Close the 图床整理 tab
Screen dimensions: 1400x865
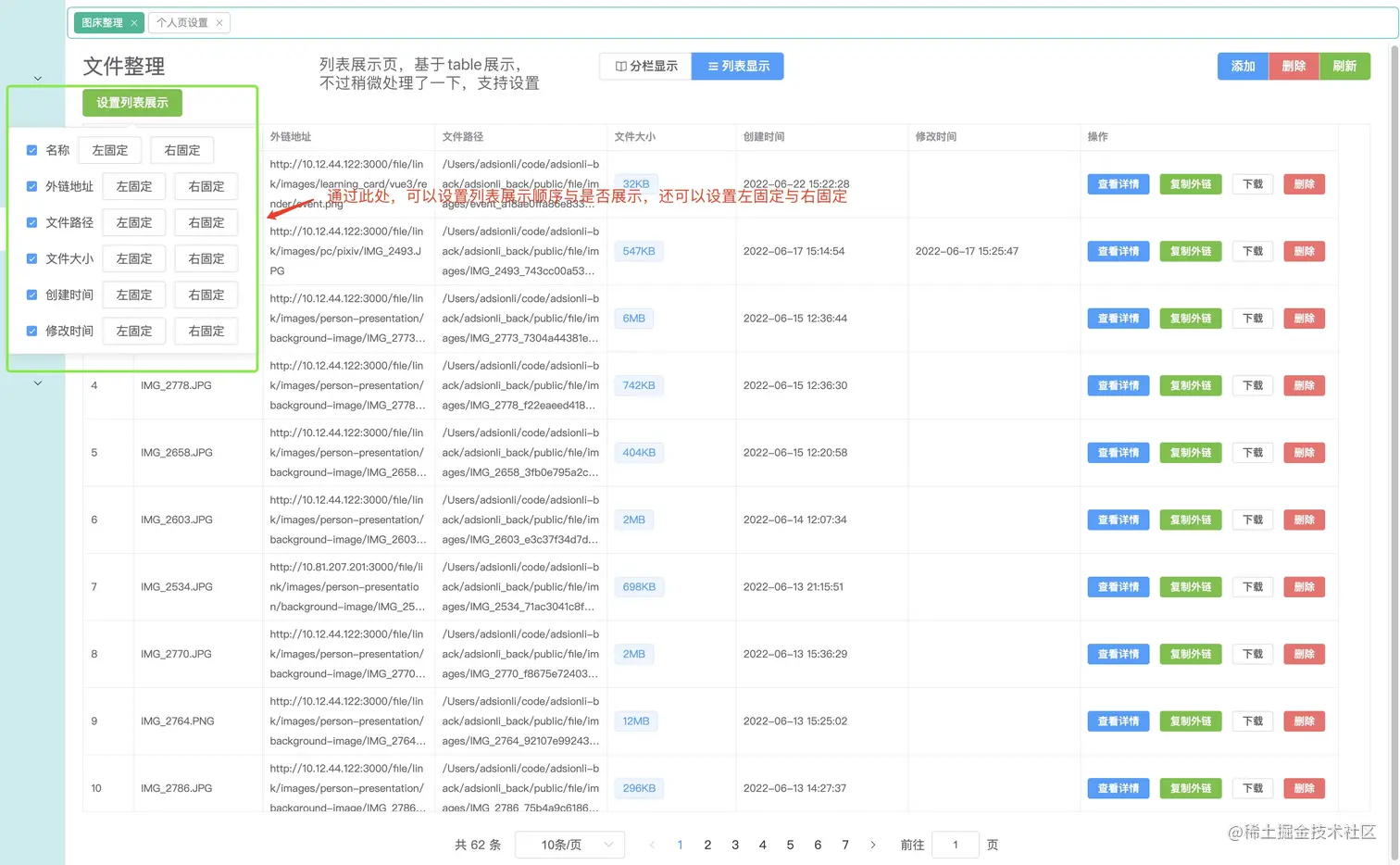point(134,23)
